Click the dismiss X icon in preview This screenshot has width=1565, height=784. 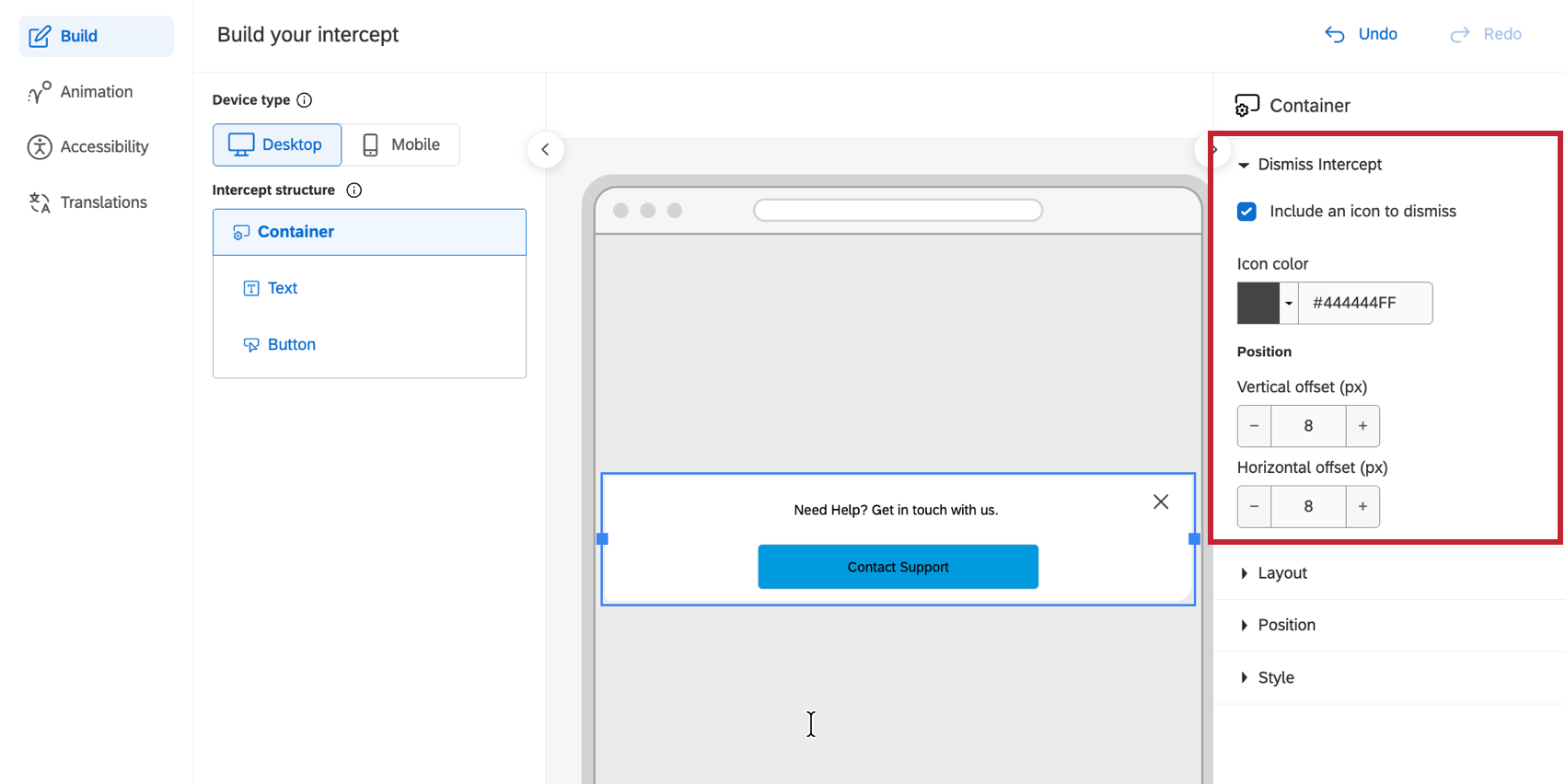click(1161, 502)
